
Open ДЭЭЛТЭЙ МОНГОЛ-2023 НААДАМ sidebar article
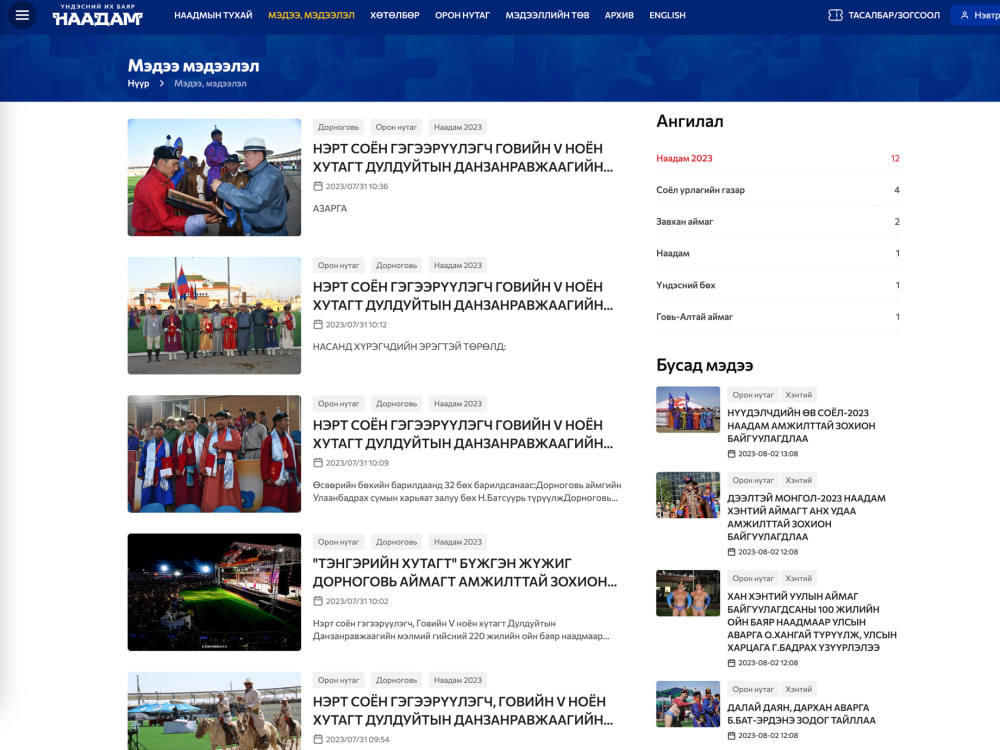(807, 517)
